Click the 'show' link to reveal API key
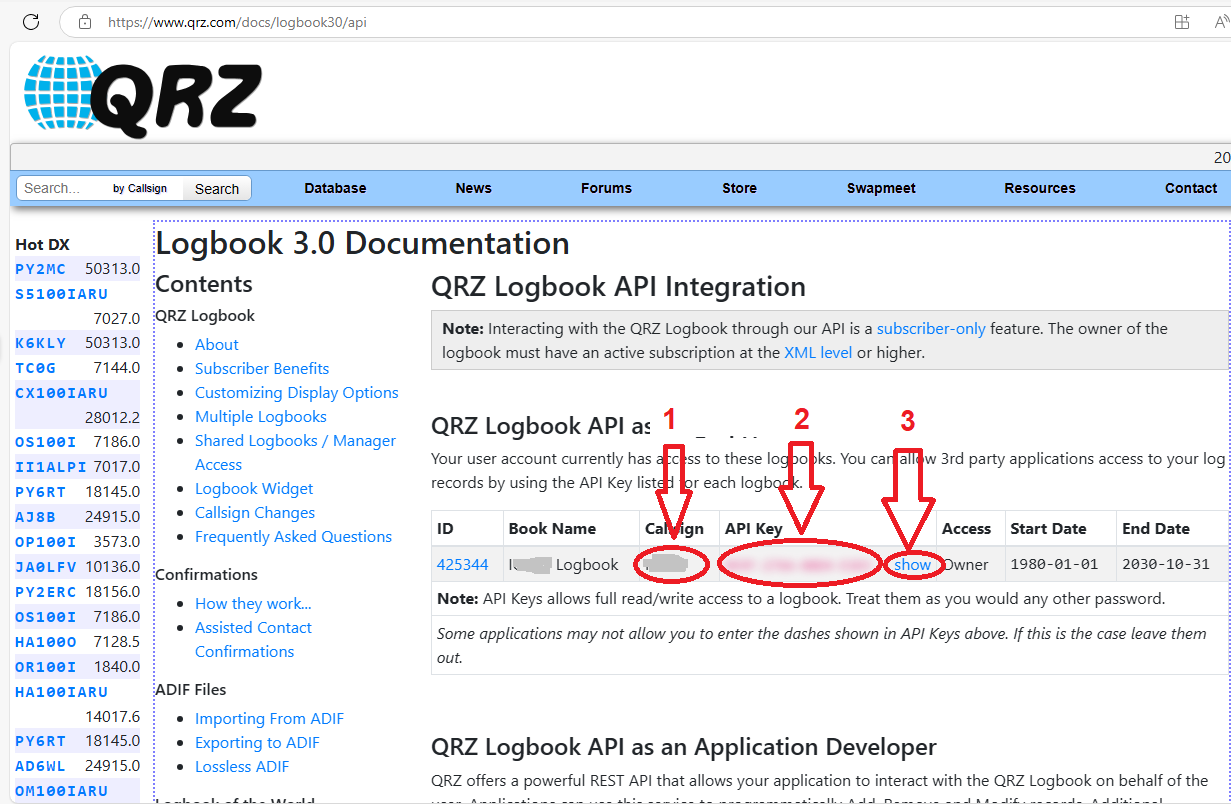1231x804 pixels. click(912, 565)
